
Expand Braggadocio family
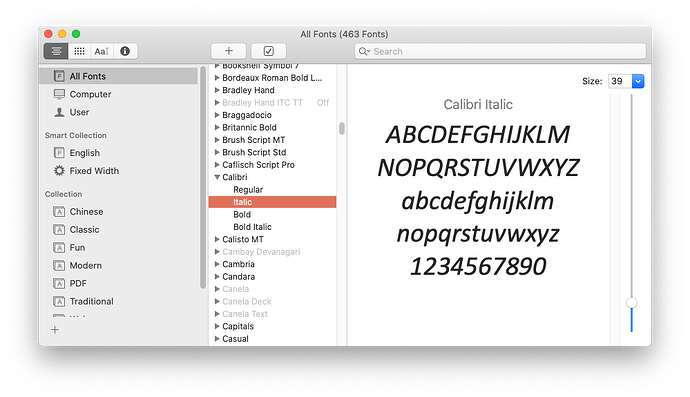[x=217, y=115]
